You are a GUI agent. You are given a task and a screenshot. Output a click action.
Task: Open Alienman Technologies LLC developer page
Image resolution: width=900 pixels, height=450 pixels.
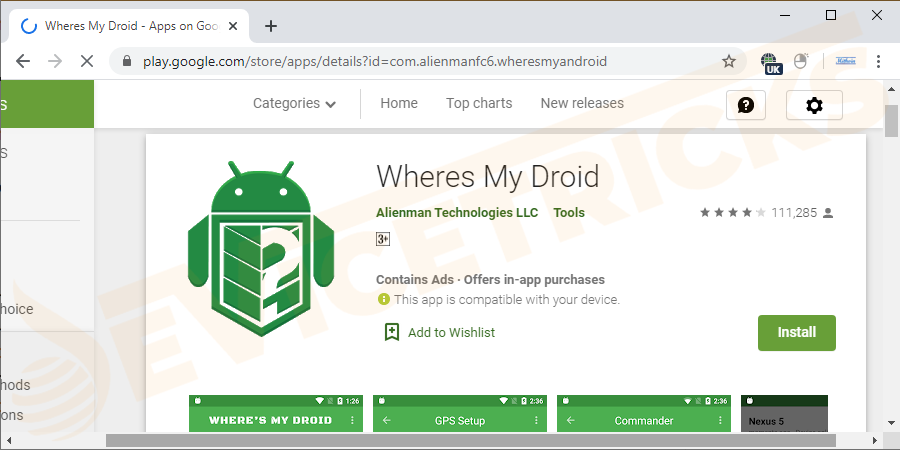point(457,213)
